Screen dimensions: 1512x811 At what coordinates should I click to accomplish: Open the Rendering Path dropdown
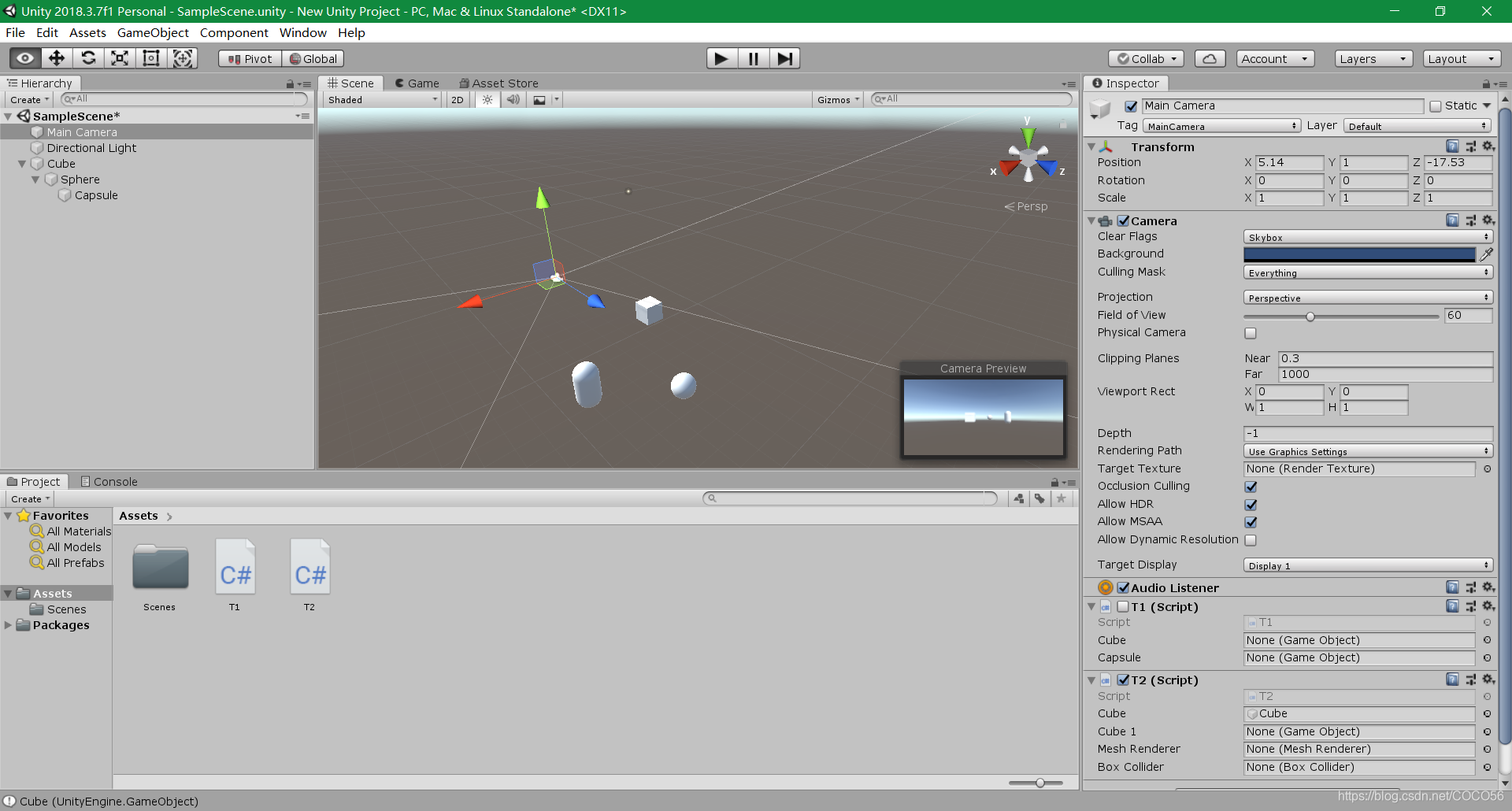click(1368, 451)
